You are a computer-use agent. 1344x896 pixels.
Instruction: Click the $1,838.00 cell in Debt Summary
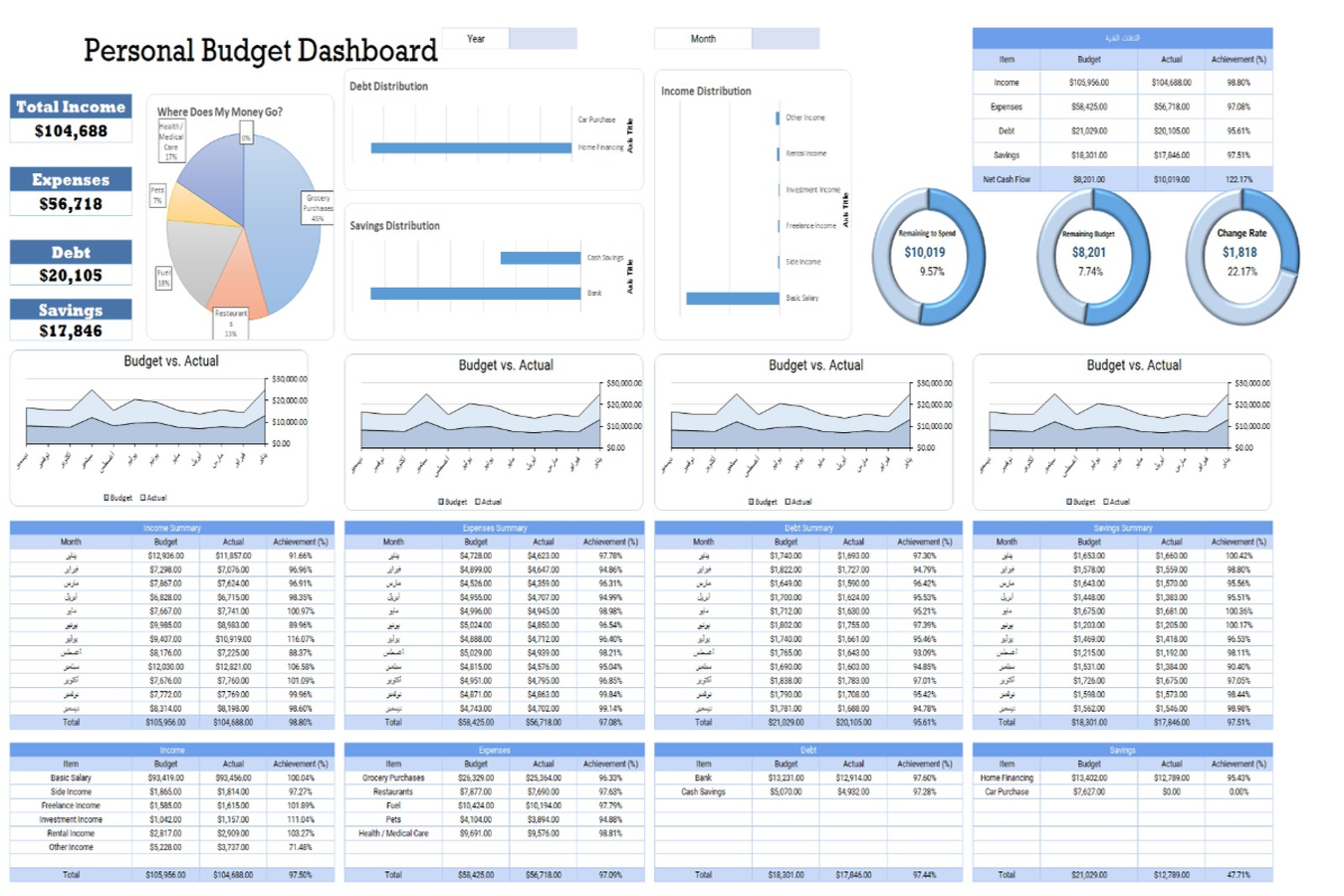[785, 681]
